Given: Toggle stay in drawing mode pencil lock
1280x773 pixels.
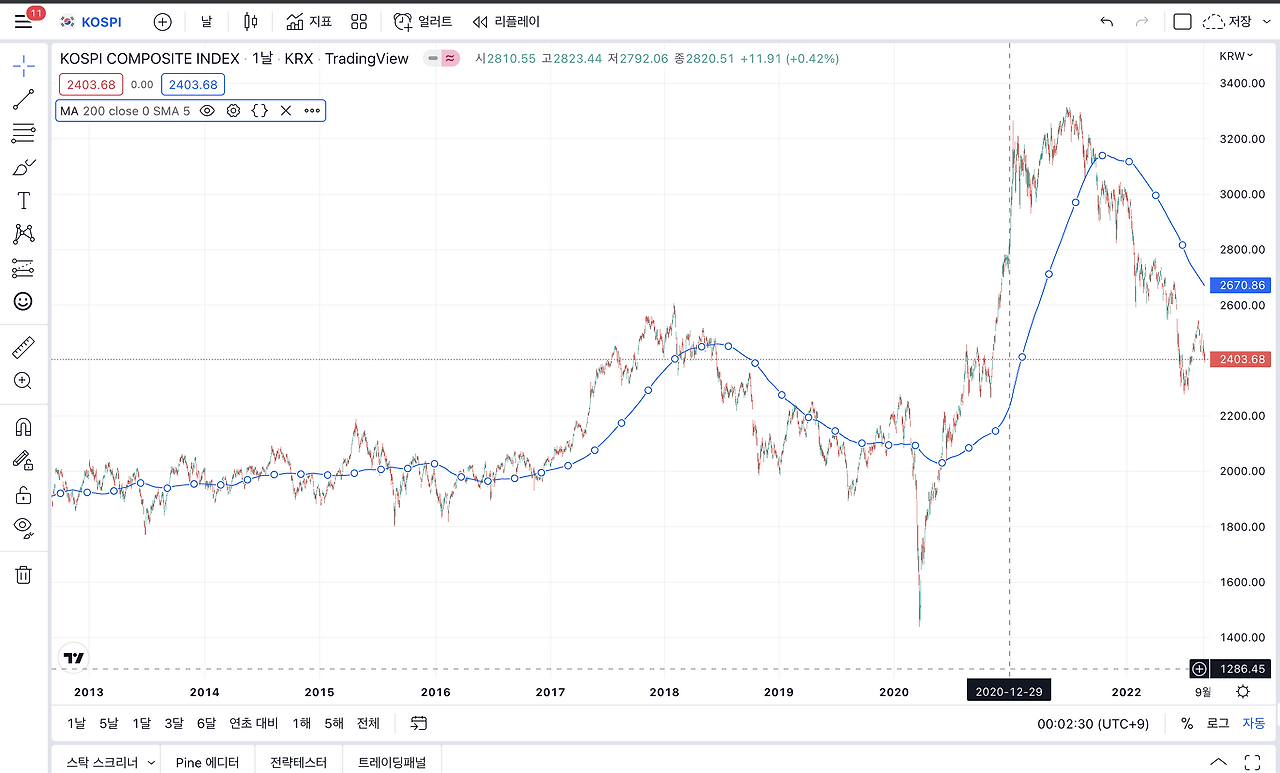Looking at the screenshot, I should pyautogui.click(x=24, y=460).
